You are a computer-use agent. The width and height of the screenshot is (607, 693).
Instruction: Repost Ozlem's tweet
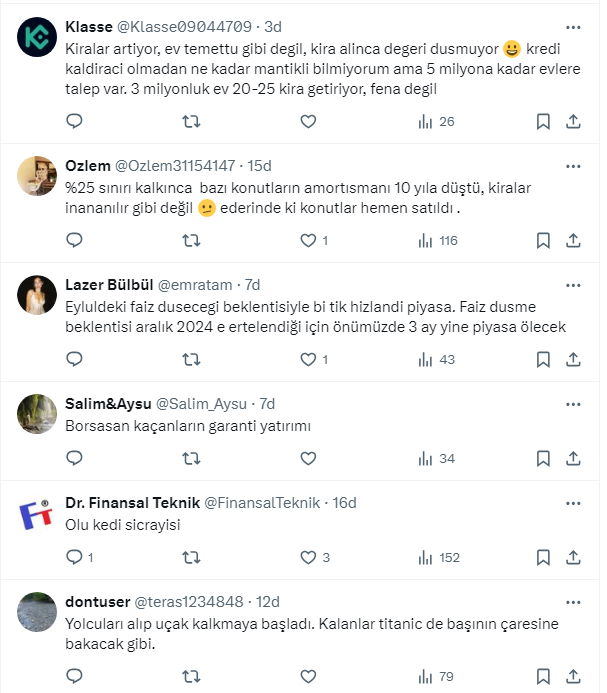191,240
